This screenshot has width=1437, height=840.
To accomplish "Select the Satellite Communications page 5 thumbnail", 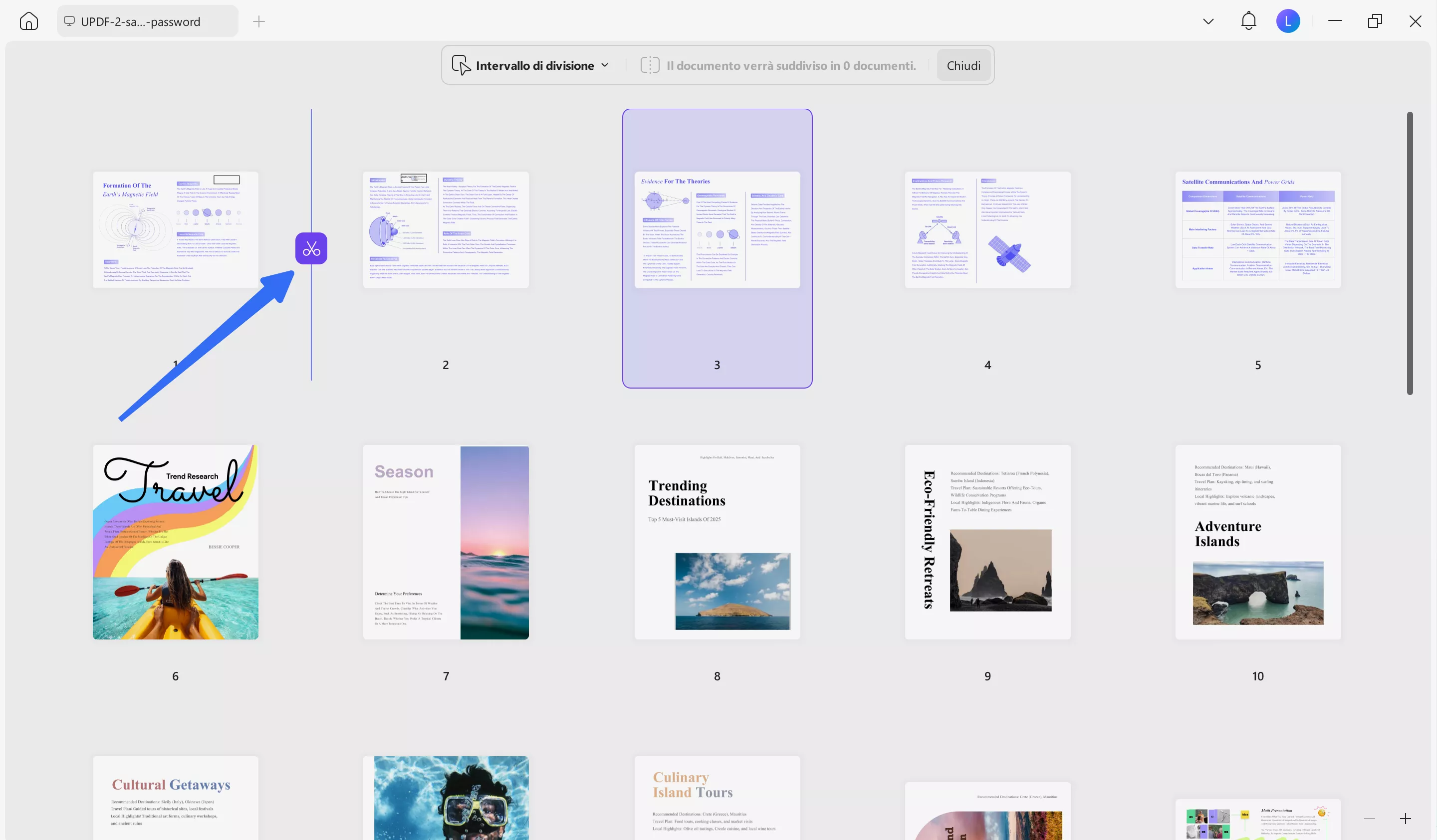I will (x=1257, y=230).
